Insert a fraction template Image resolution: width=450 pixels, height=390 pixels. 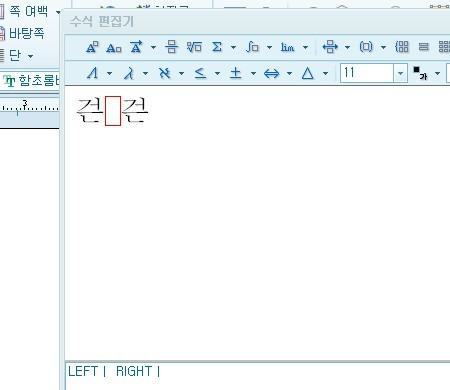(171, 47)
